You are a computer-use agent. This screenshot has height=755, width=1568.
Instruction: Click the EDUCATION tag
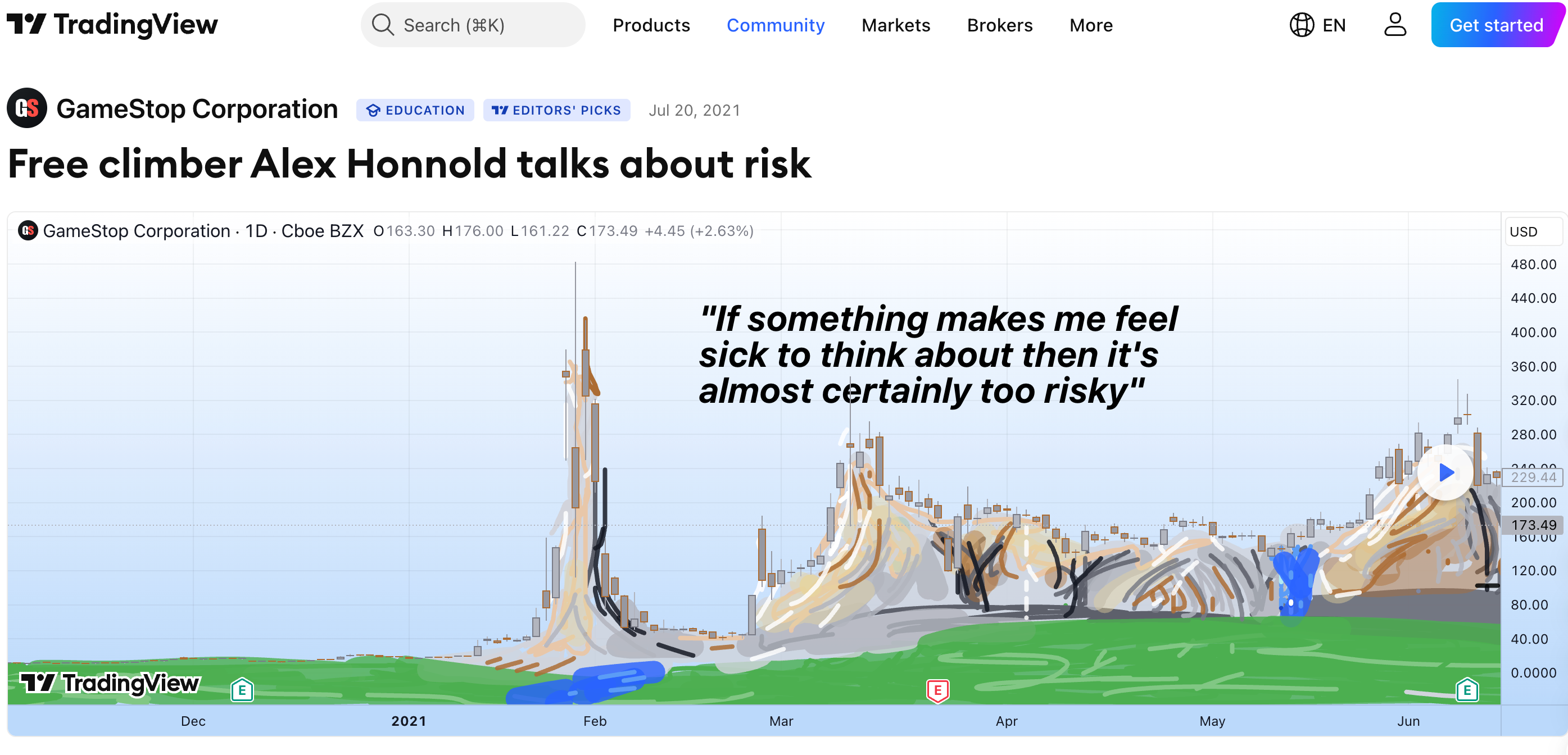[415, 110]
